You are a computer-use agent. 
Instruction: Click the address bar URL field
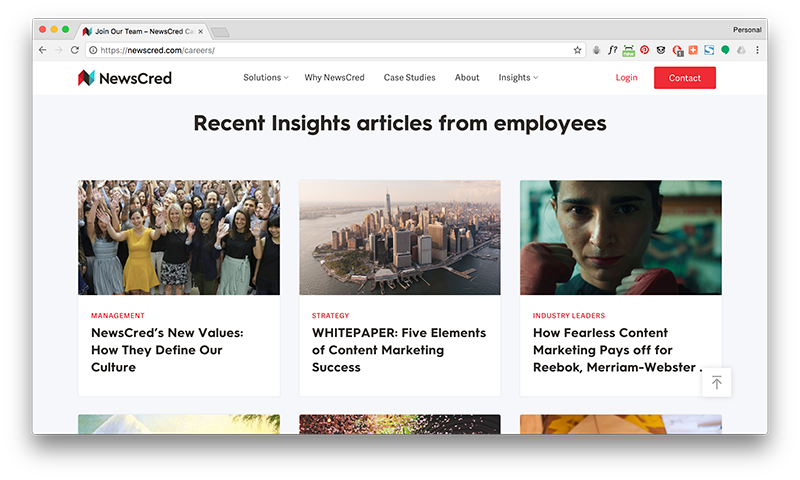coord(334,50)
